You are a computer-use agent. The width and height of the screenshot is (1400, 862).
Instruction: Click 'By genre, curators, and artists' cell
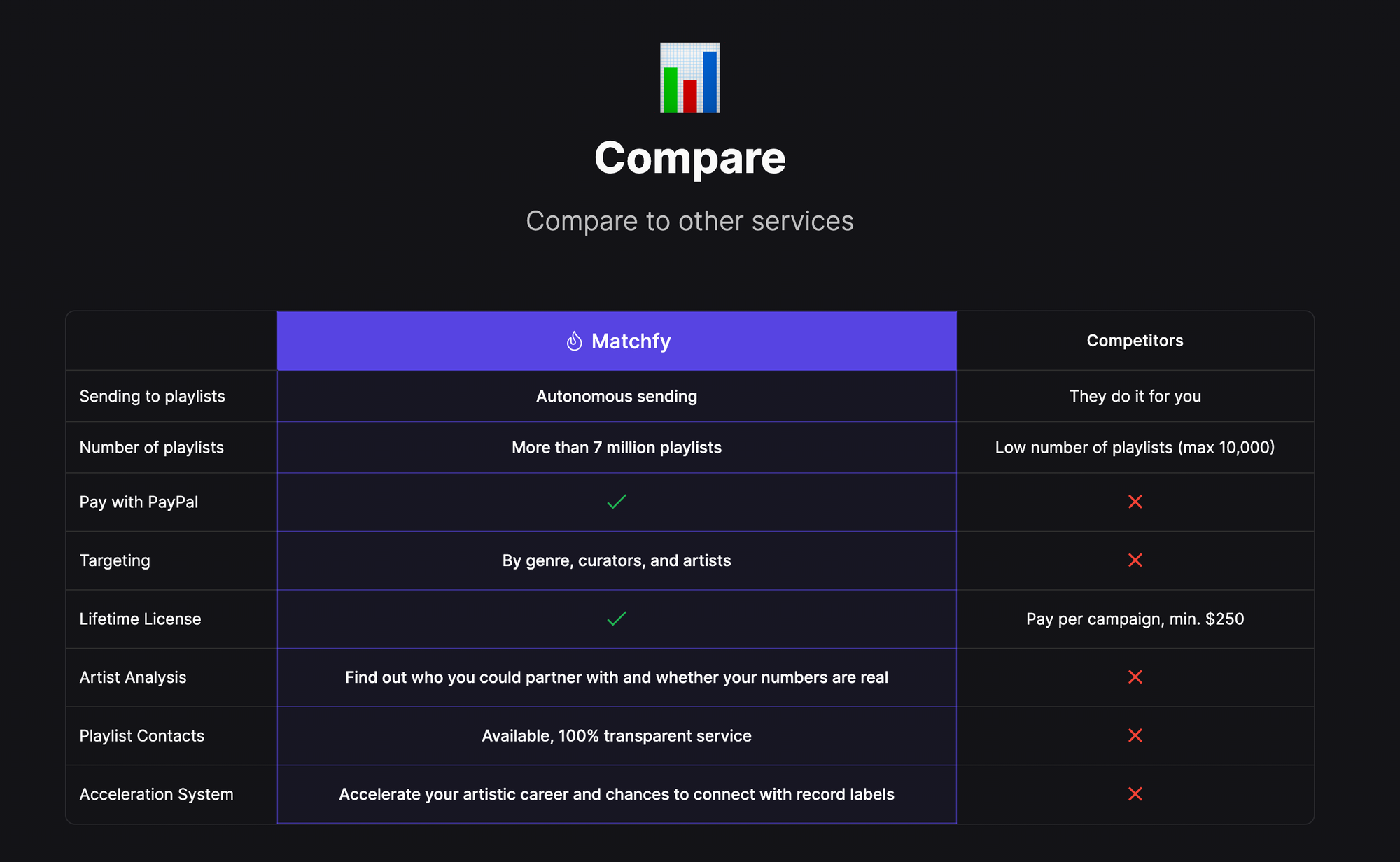point(617,560)
